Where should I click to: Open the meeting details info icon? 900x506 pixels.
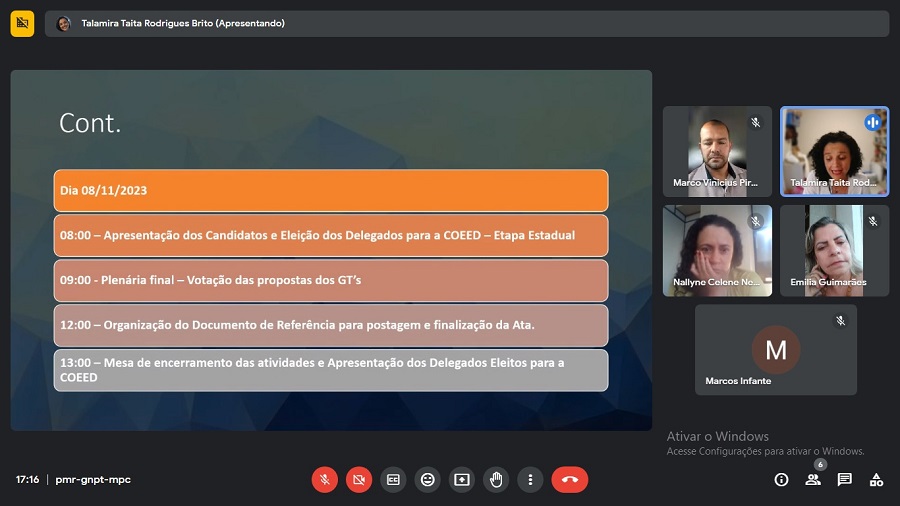click(781, 480)
